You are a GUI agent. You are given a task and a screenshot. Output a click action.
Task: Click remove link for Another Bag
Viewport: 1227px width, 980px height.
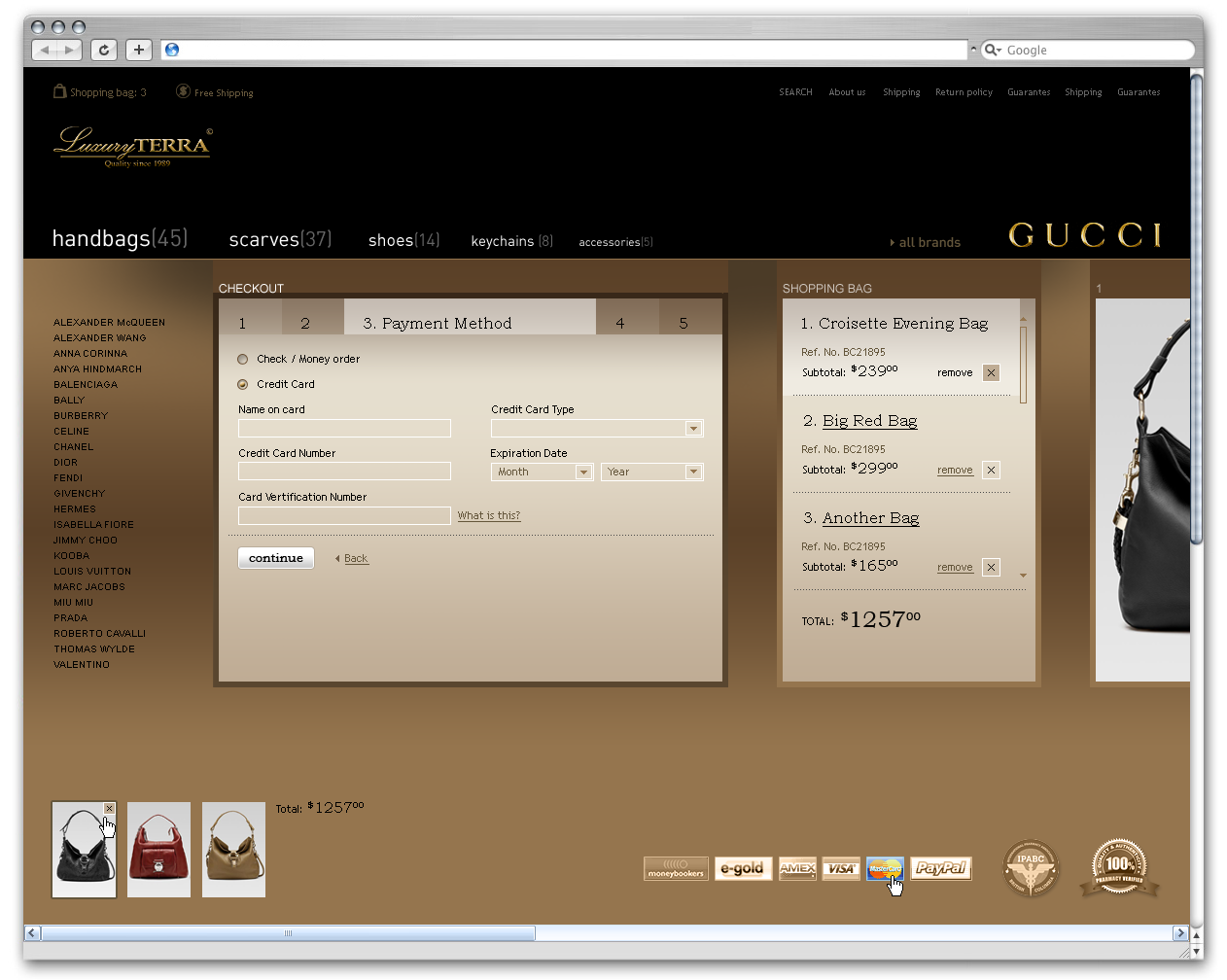pos(955,567)
